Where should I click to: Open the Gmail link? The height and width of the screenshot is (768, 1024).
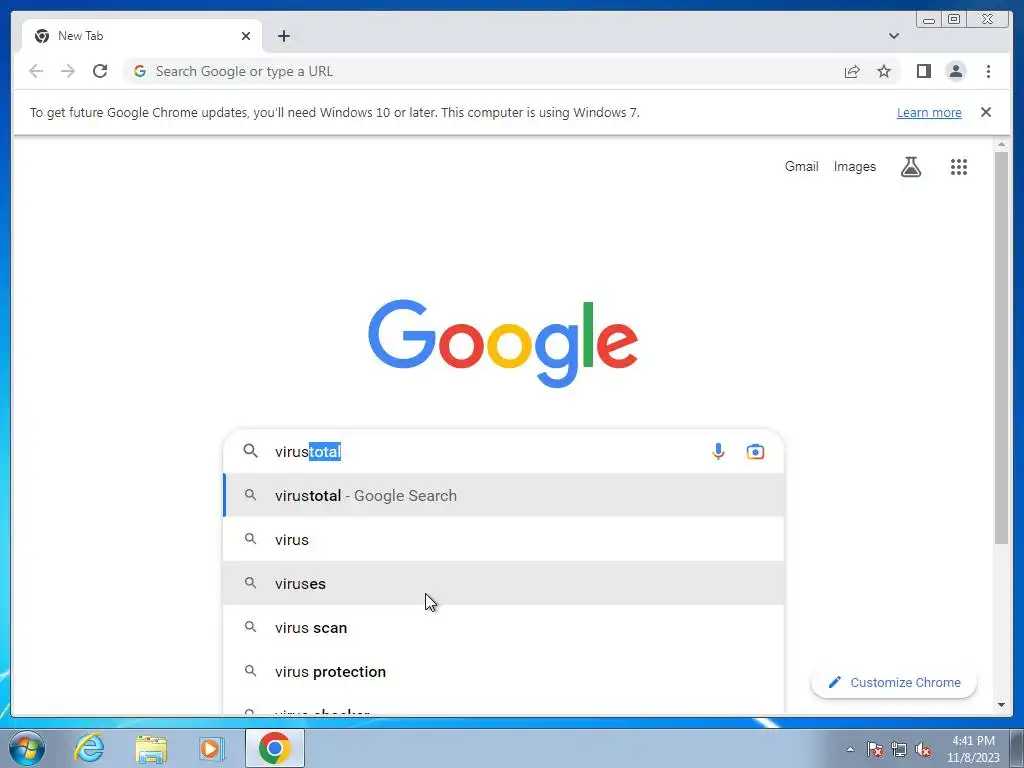(x=801, y=167)
